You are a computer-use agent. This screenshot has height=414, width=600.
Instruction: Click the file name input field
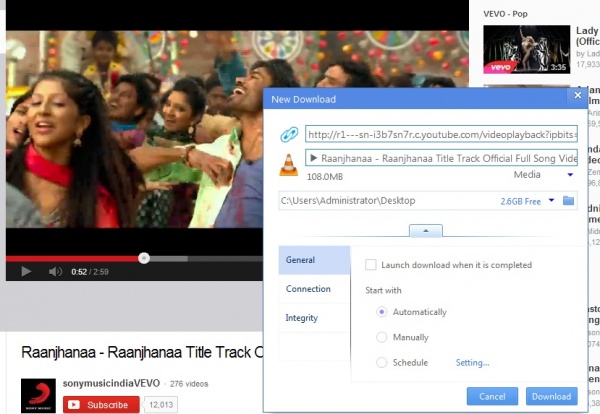tap(441, 158)
